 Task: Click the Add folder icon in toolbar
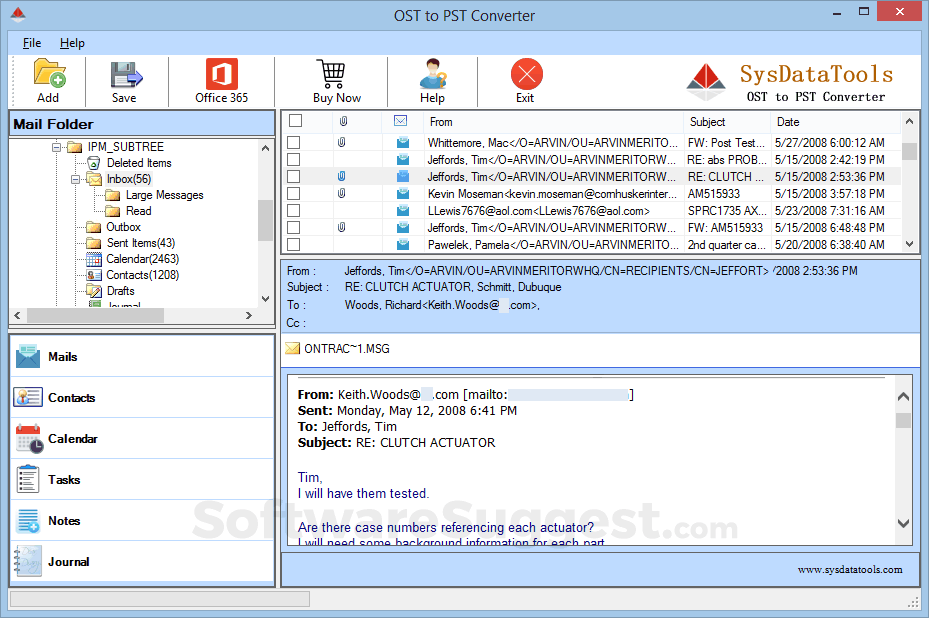coord(48,75)
